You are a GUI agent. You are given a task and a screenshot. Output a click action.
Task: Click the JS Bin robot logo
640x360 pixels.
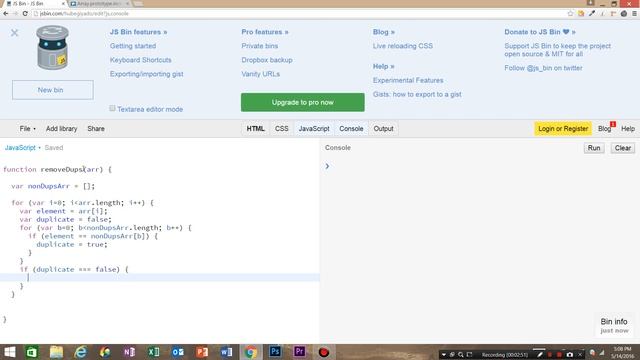pyautogui.click(x=52, y=47)
